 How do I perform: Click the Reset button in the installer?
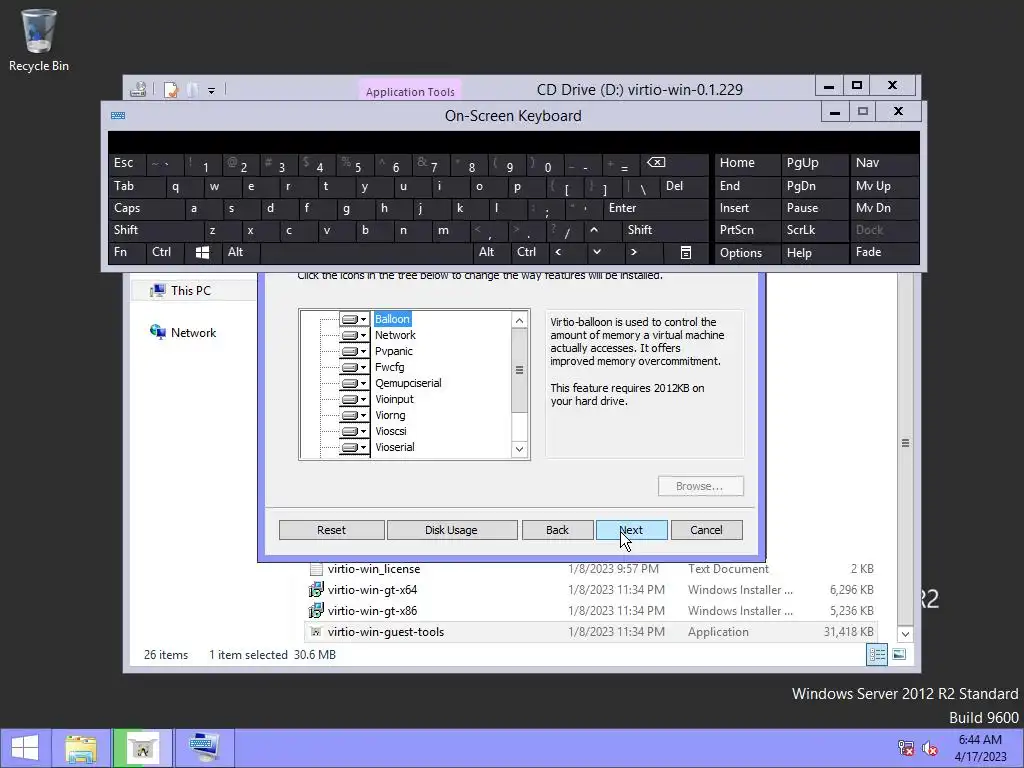[x=331, y=530]
